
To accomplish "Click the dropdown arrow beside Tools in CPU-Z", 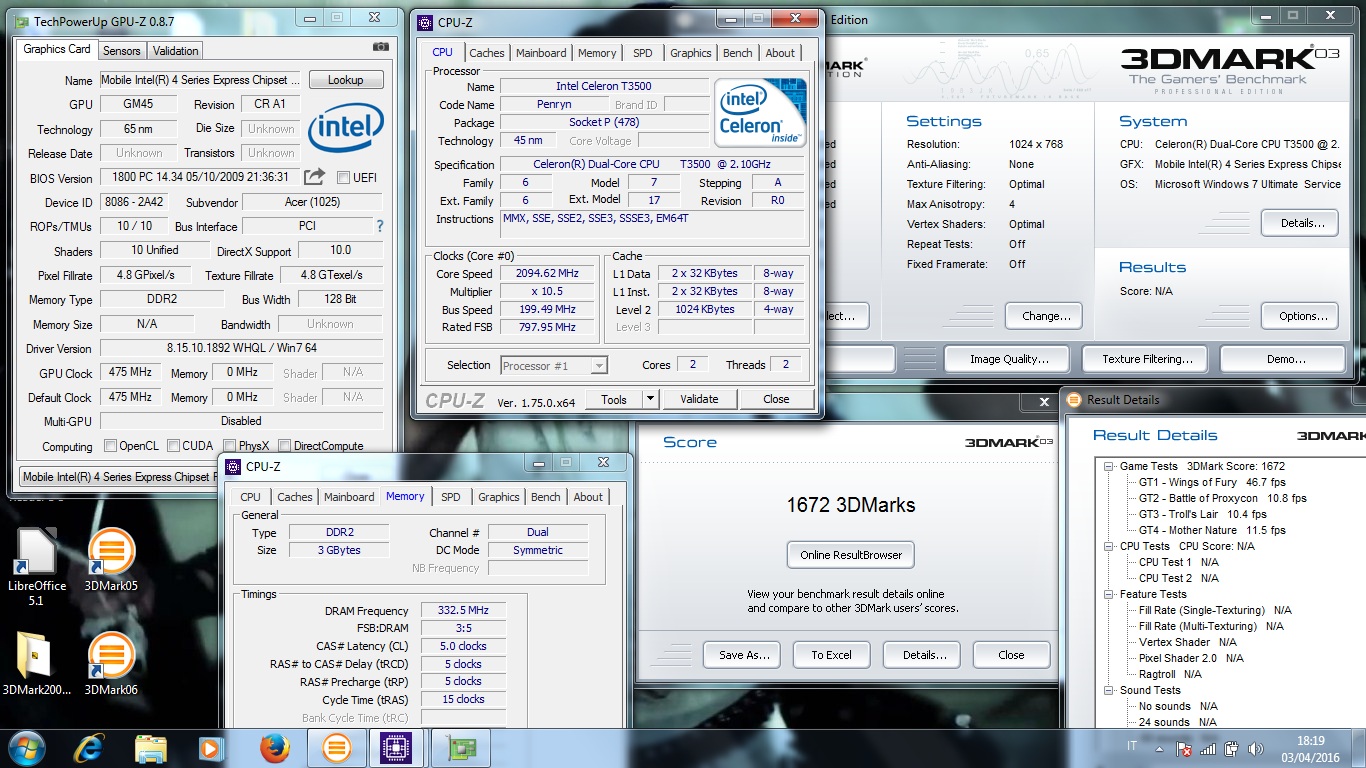I will pos(649,399).
